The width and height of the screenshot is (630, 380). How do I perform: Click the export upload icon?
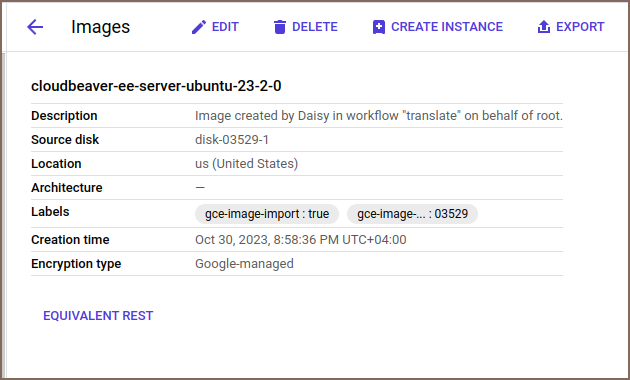point(544,27)
